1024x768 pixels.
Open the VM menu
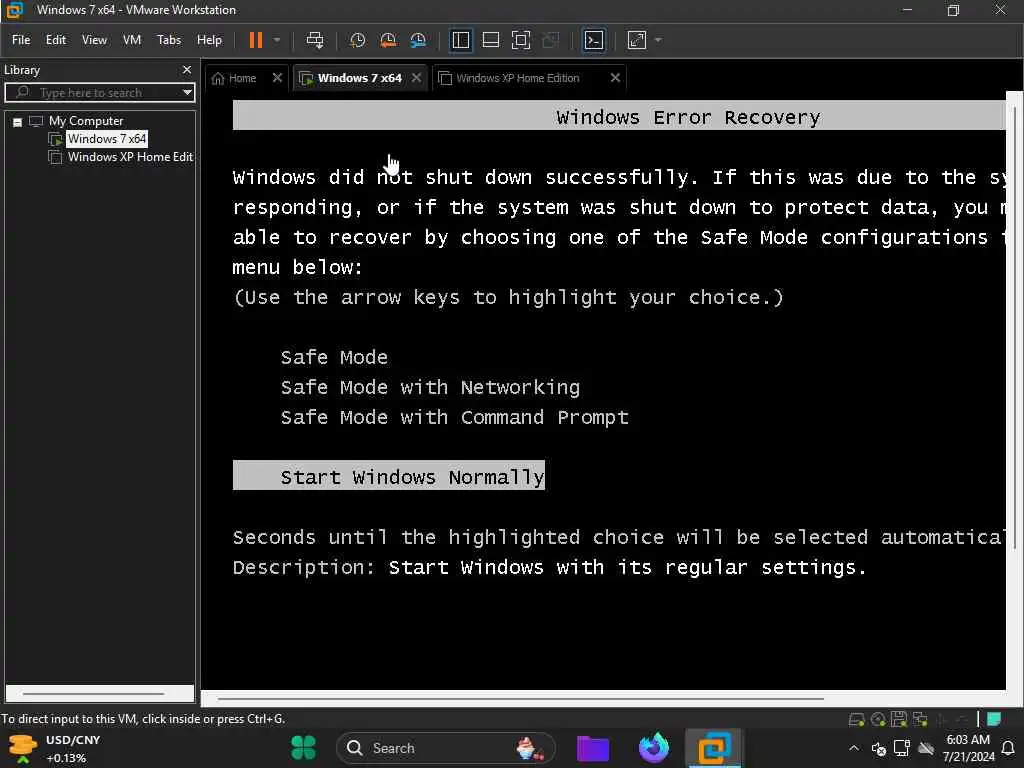132,40
